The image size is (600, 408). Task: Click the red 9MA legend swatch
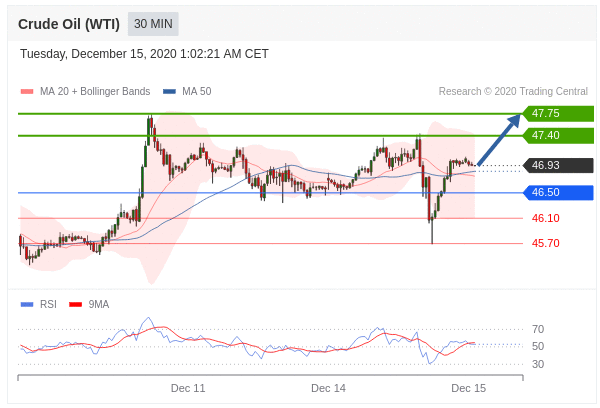(75, 305)
